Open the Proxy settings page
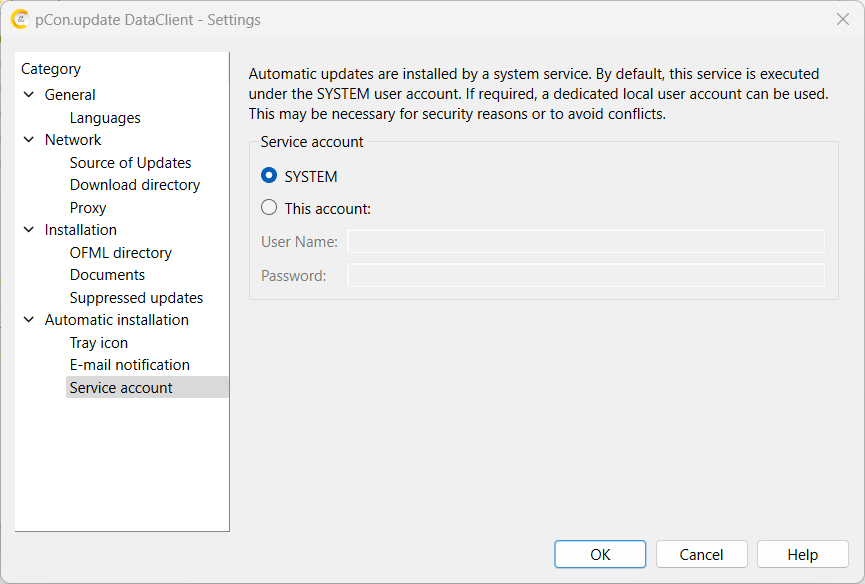Viewport: 865px width, 584px height. click(88, 208)
